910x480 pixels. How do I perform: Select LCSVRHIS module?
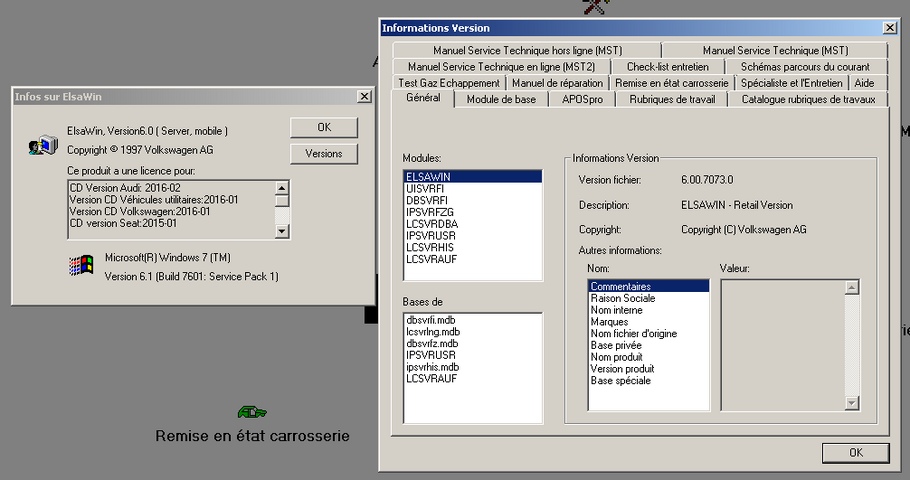click(x=473, y=247)
